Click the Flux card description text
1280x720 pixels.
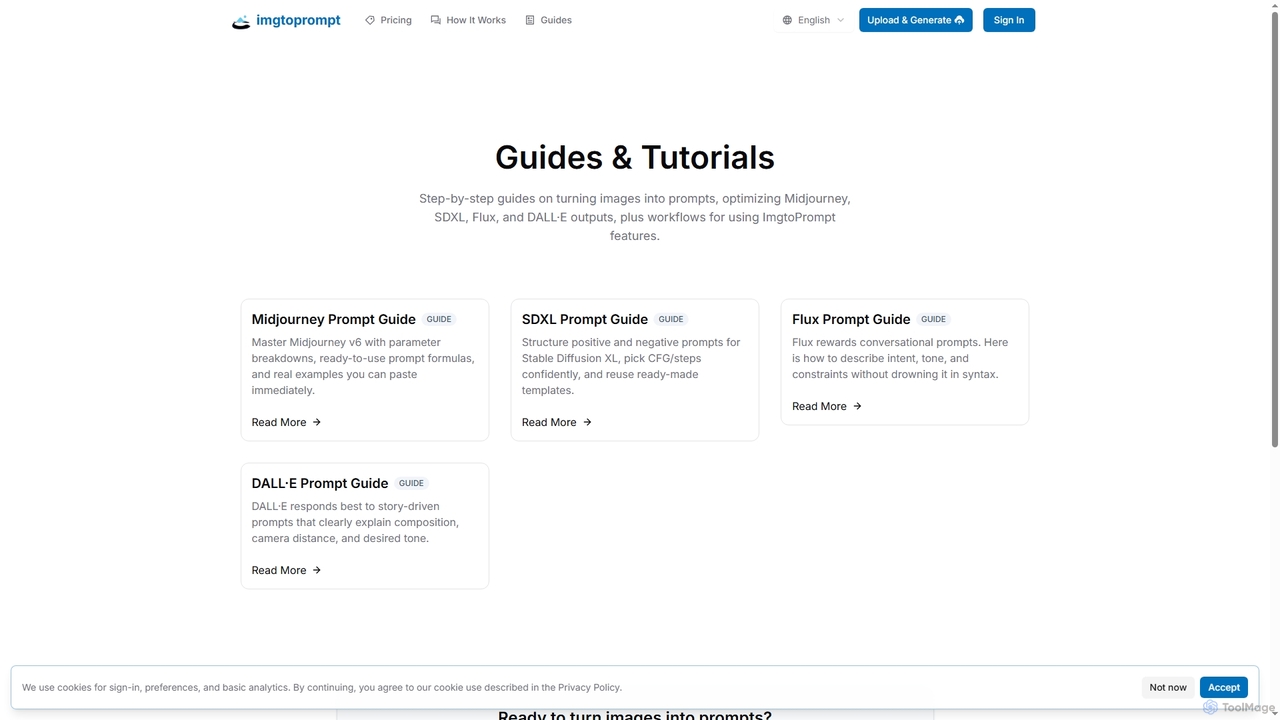(x=900, y=358)
